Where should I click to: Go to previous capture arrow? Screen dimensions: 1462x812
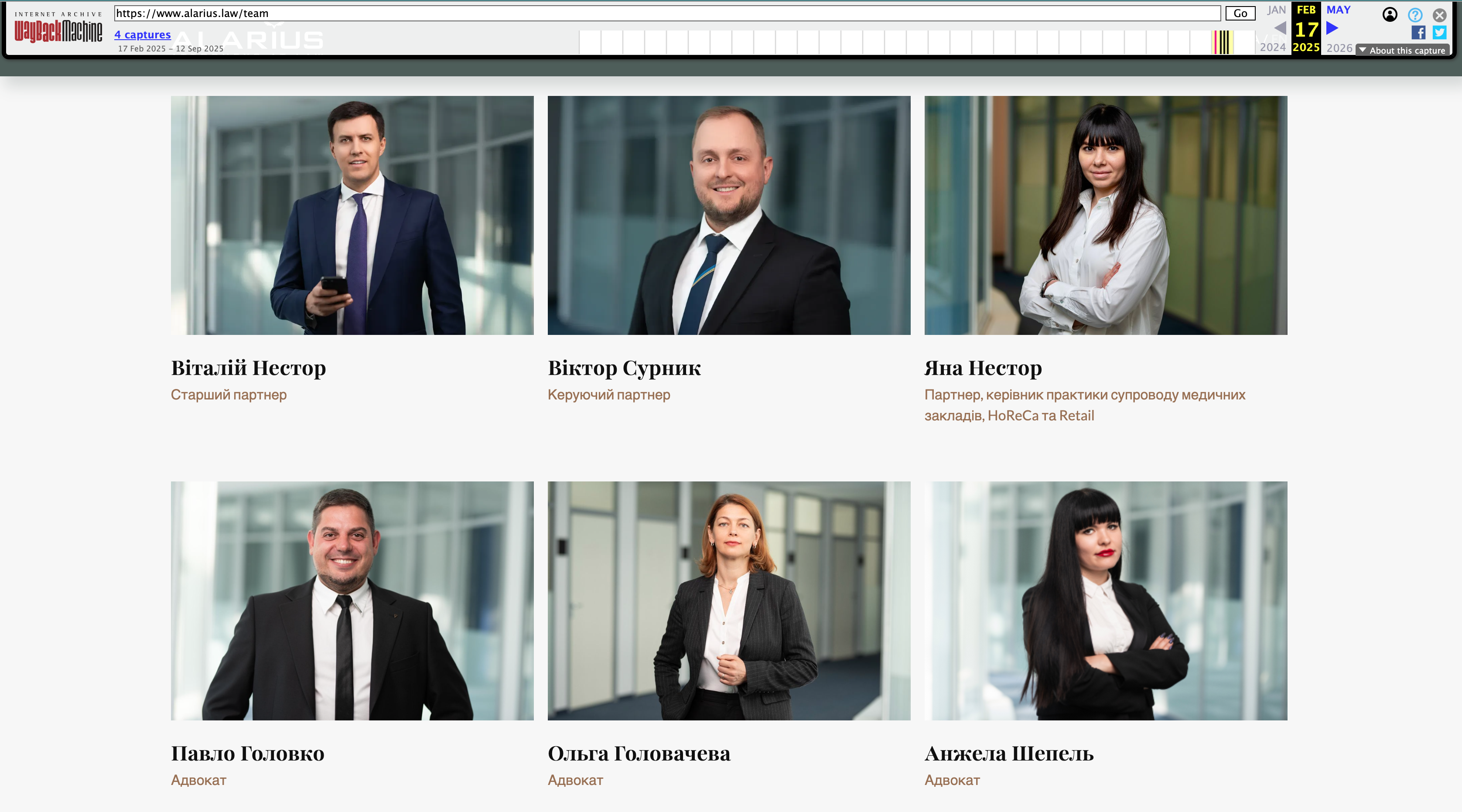pyautogui.click(x=1281, y=28)
